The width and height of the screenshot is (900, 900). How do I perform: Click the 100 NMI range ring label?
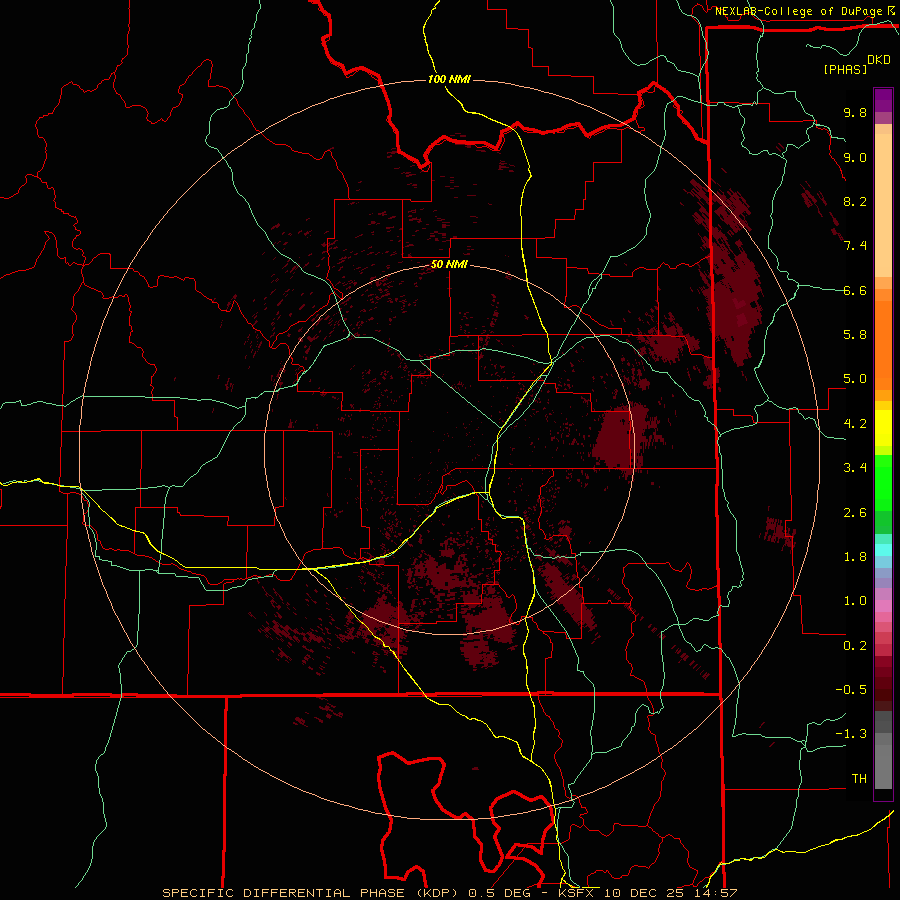coord(449,79)
